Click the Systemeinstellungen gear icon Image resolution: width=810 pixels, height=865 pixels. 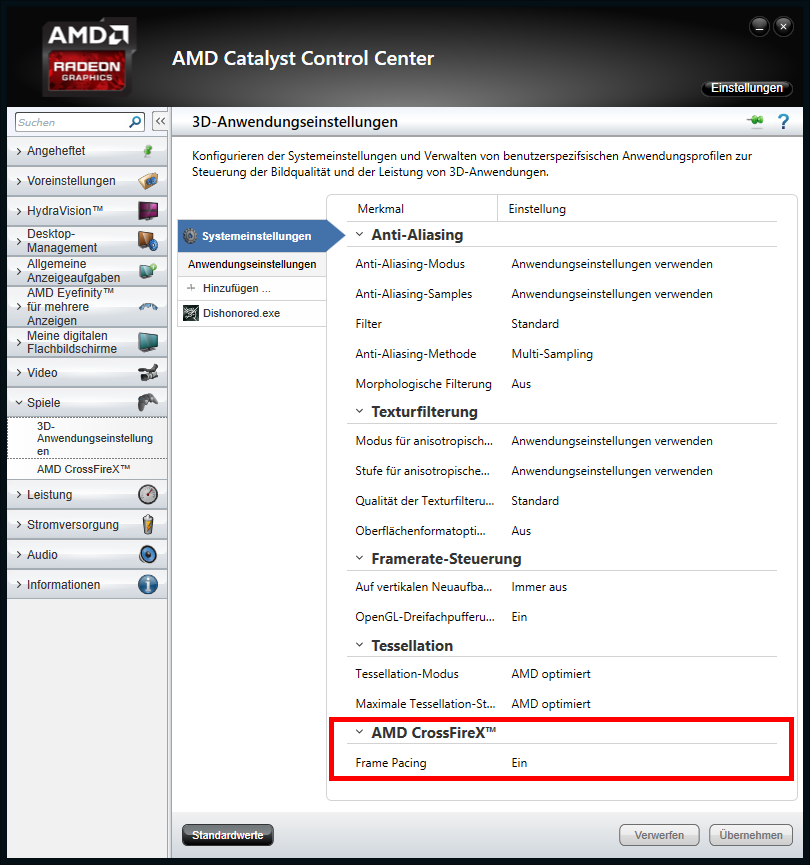190,236
